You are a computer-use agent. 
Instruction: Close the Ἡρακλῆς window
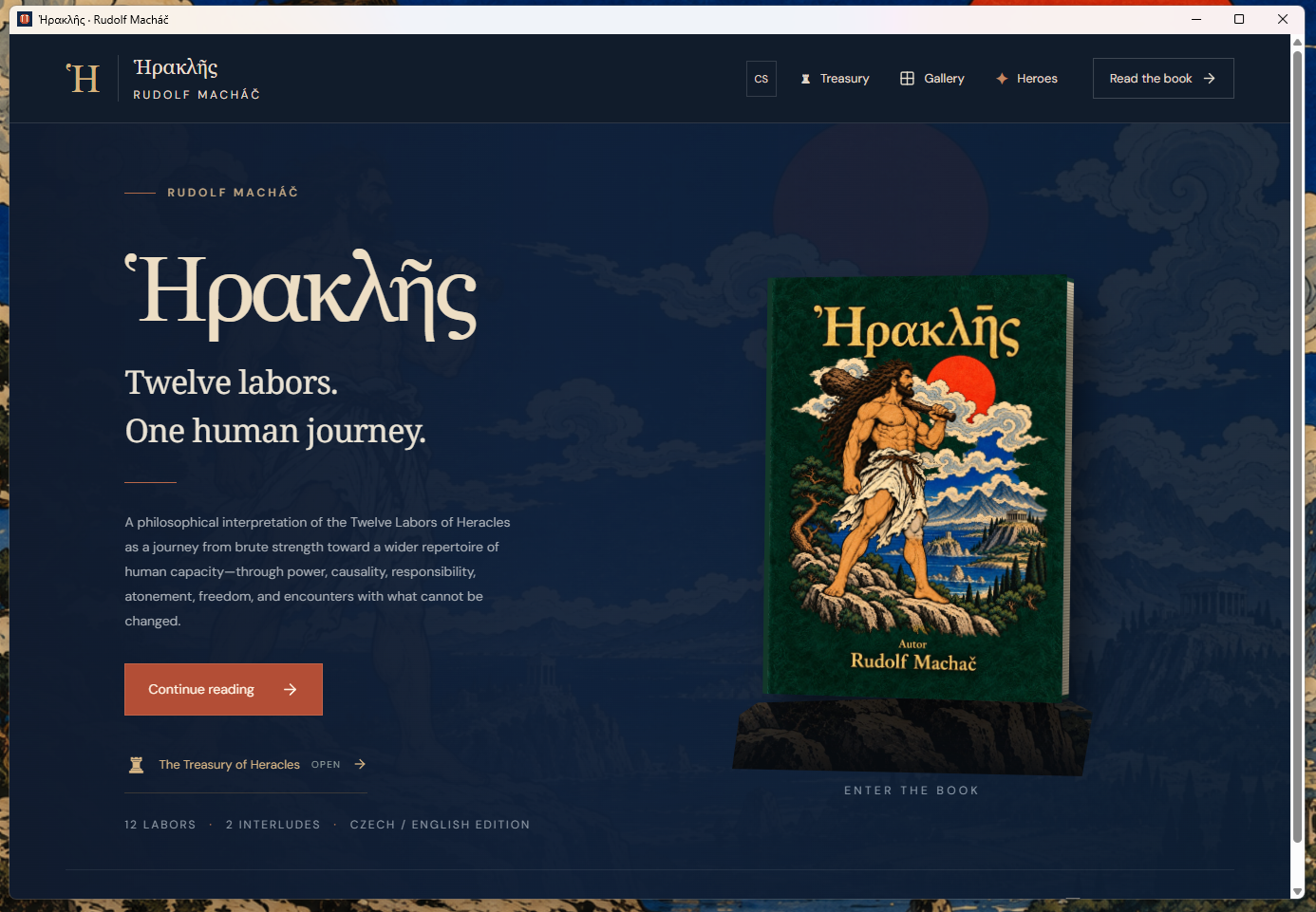click(x=1283, y=19)
